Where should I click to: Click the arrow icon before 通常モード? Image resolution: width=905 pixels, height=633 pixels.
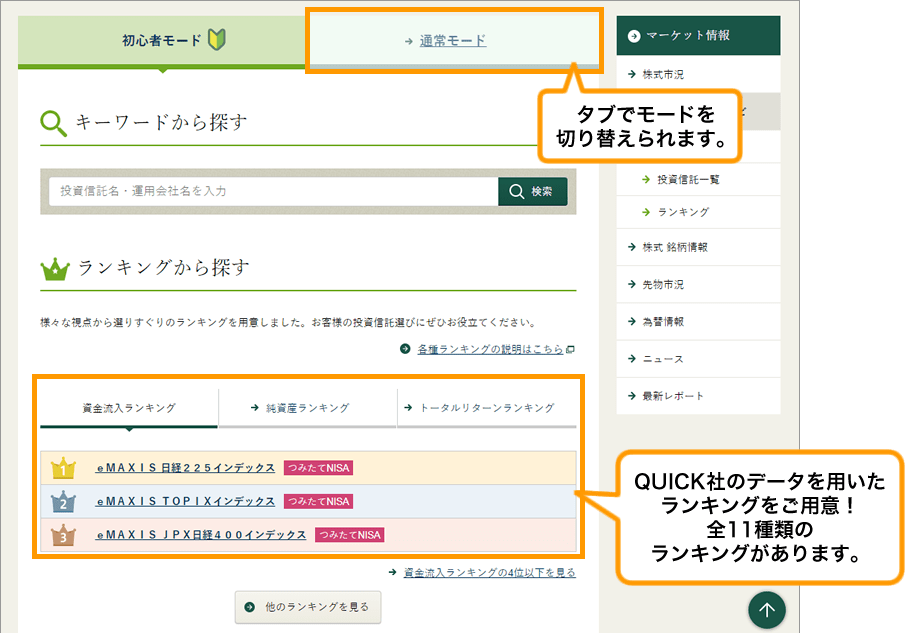tap(409, 42)
